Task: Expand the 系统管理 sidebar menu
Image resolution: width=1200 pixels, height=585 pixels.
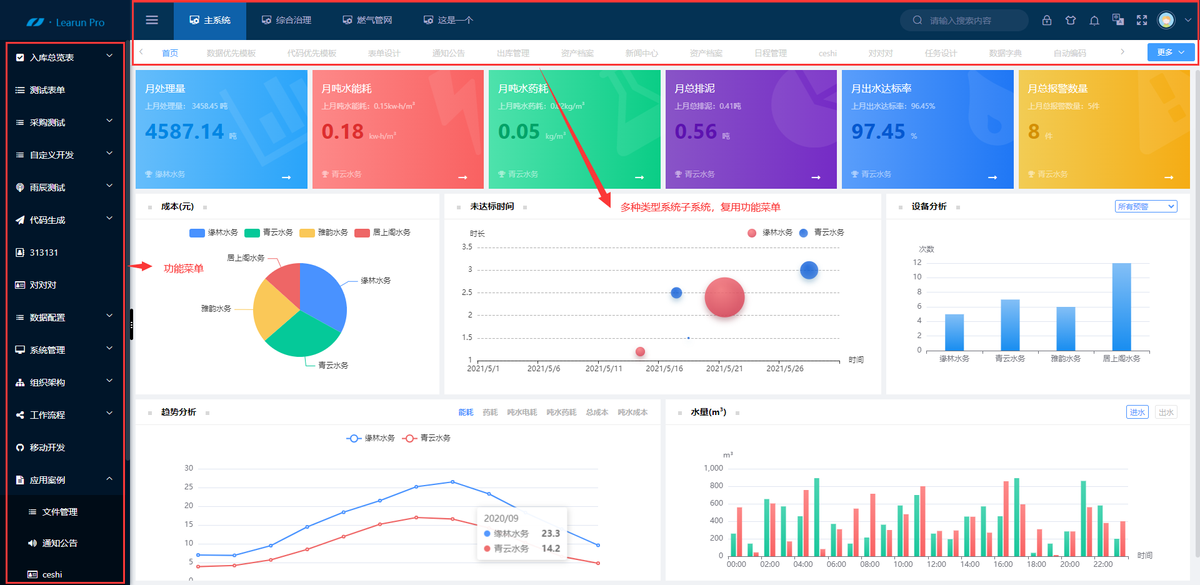Action: pos(65,350)
